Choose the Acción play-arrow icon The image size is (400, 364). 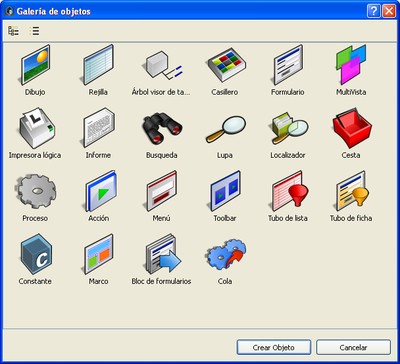(x=99, y=191)
